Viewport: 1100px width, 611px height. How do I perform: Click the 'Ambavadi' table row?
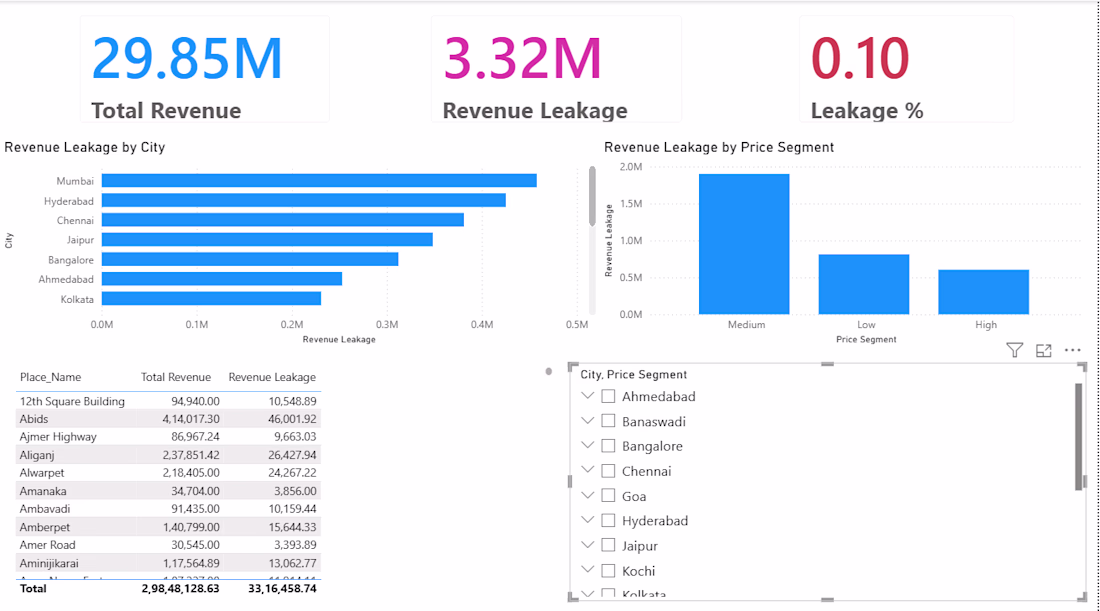tap(168, 509)
